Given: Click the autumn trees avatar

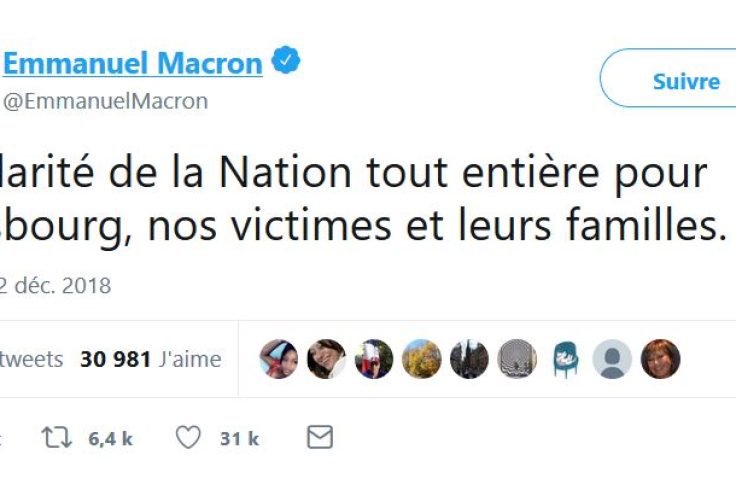Looking at the screenshot, I should [422, 359].
